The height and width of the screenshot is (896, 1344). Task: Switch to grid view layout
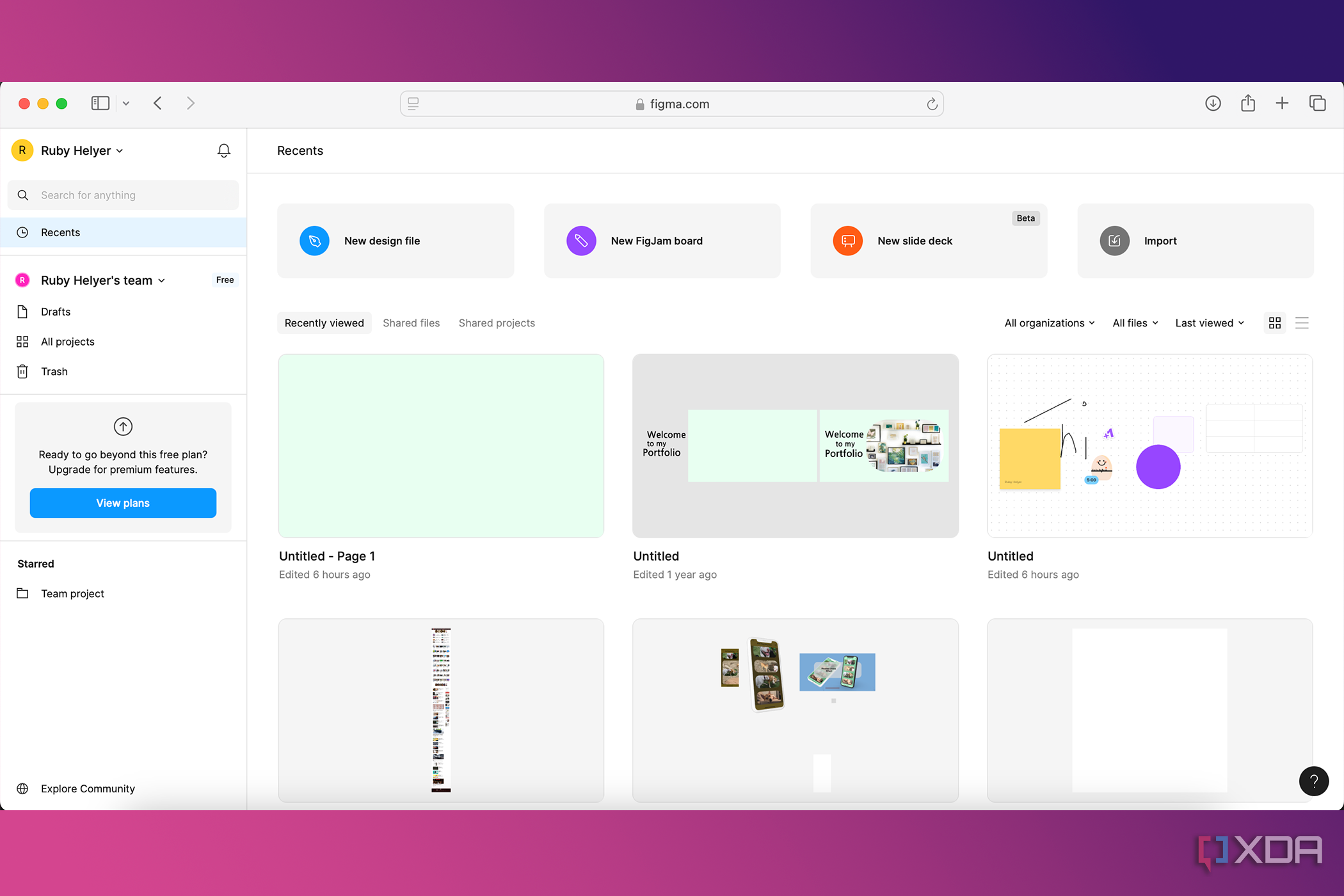(1275, 323)
